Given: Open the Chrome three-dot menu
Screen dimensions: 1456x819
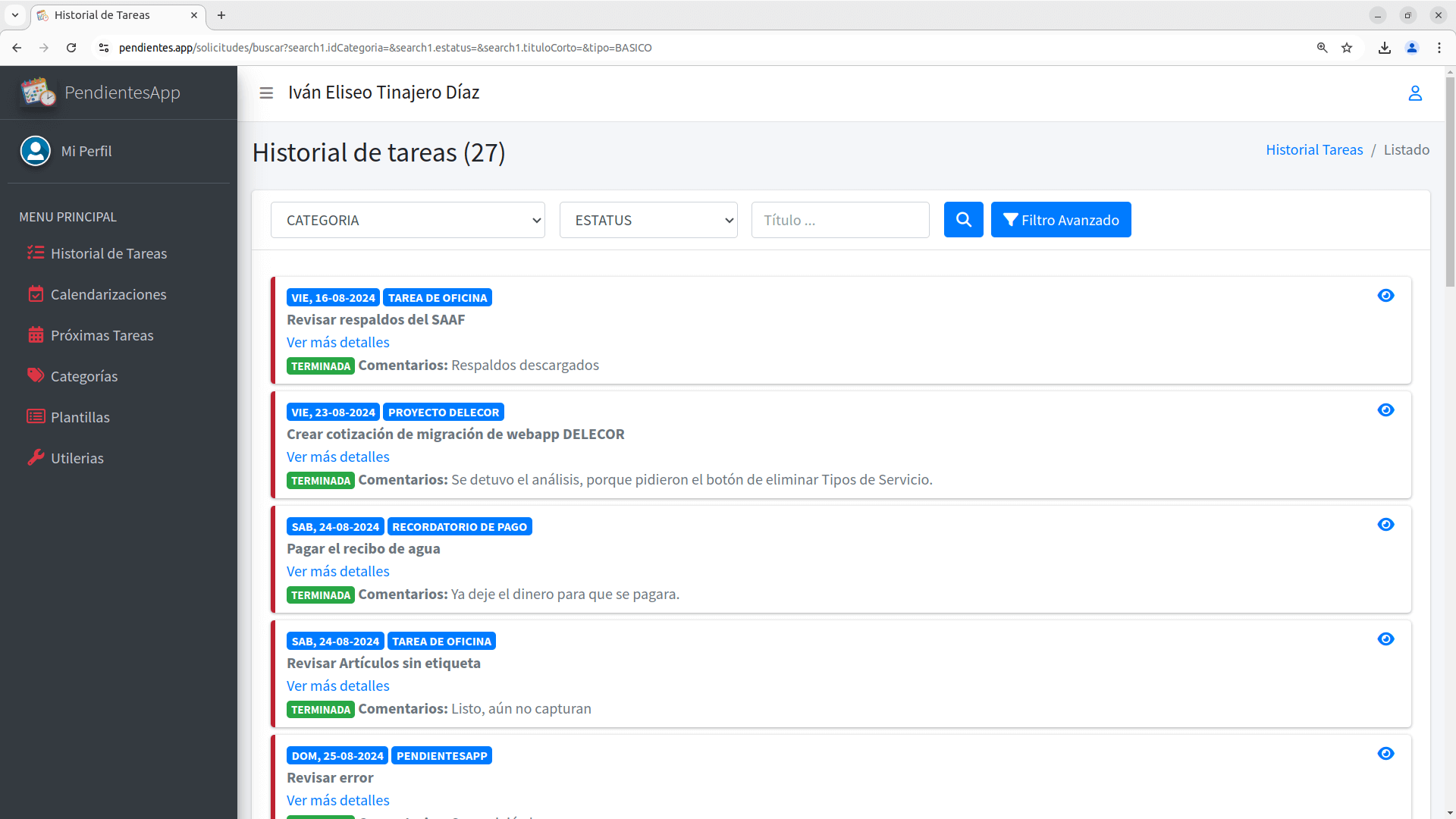Looking at the screenshot, I should pos(1439,48).
